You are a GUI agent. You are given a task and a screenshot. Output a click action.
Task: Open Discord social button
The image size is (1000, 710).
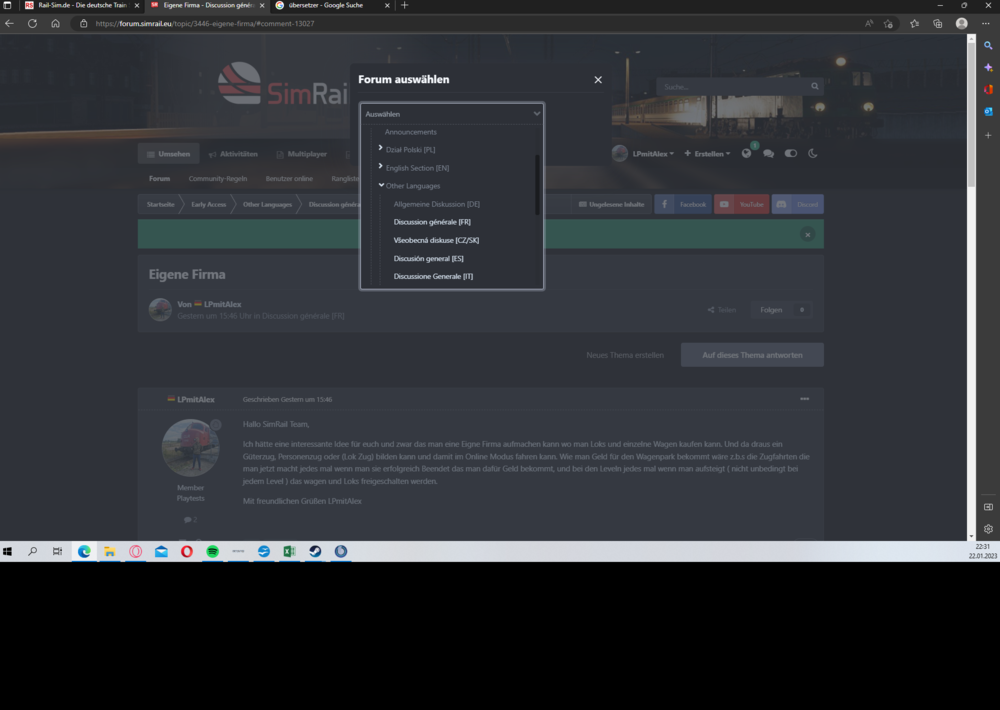[798, 204]
